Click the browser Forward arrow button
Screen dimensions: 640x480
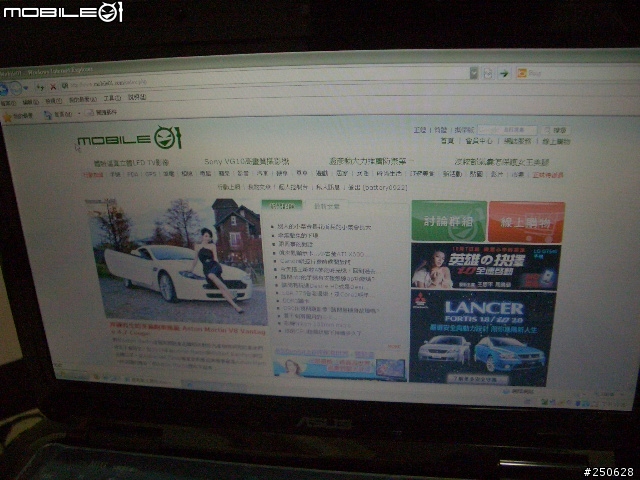[x=16, y=88]
